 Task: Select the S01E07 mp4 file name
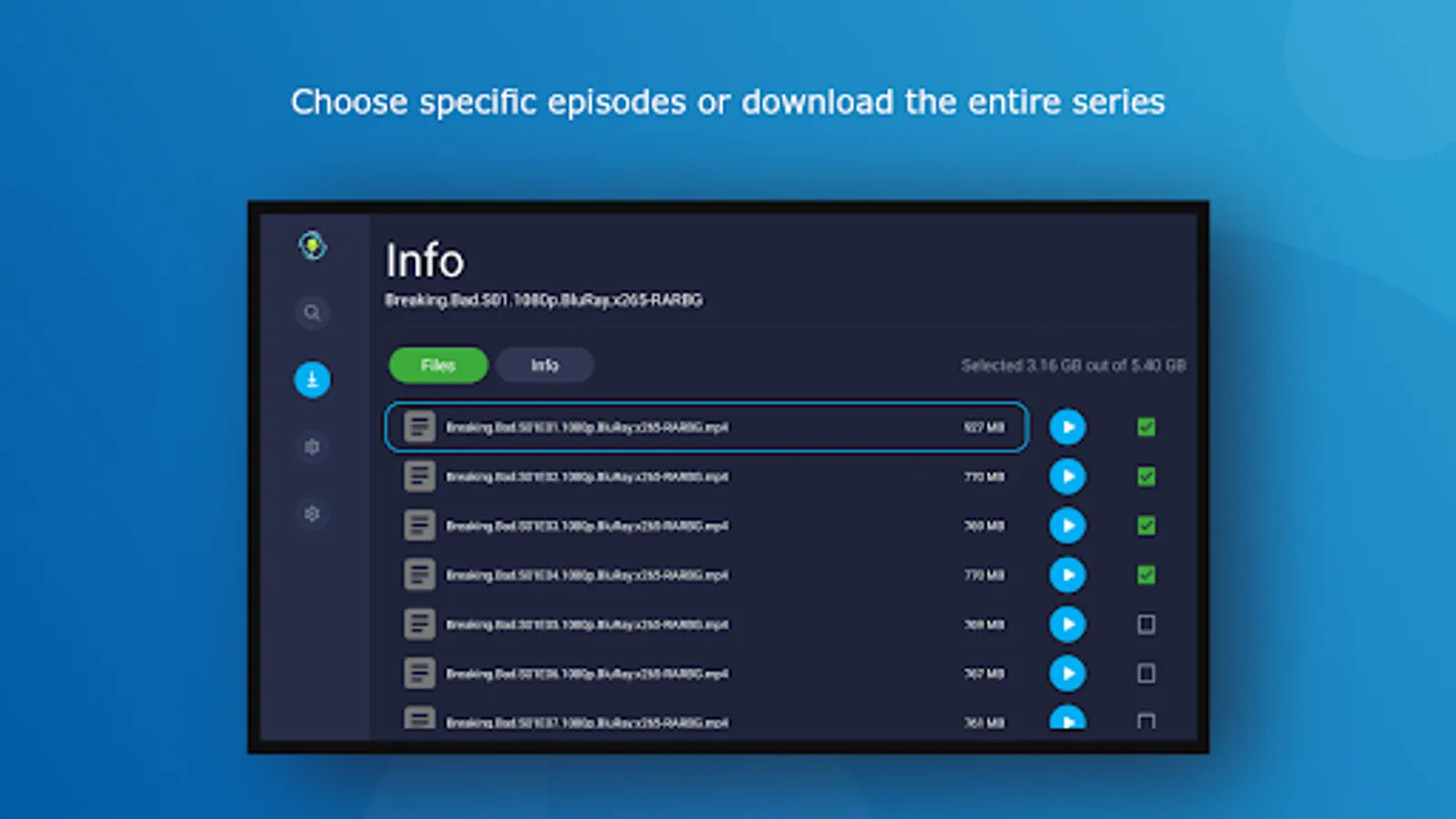(x=587, y=723)
